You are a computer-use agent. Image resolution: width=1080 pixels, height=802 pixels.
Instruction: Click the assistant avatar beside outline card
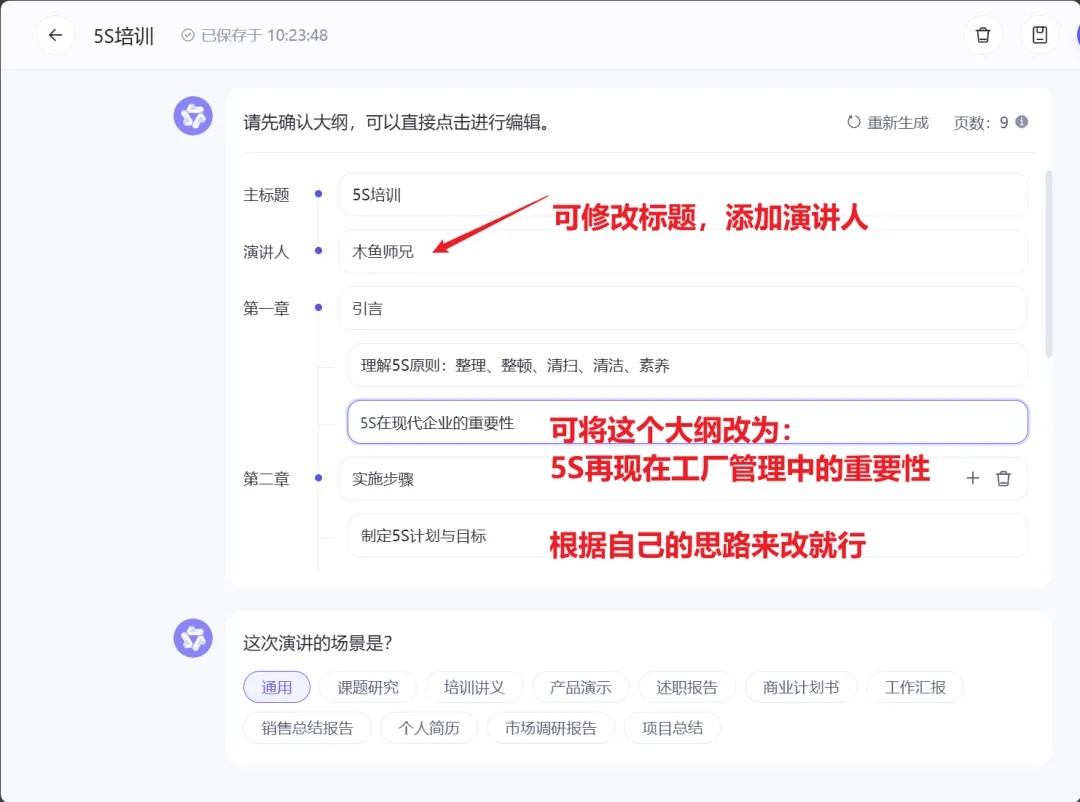[x=193, y=117]
